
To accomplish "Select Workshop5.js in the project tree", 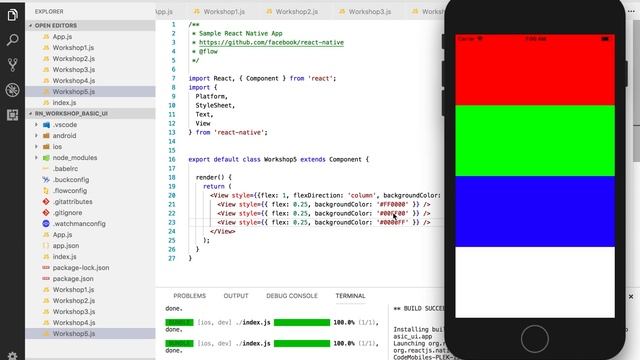I will (x=90, y=334).
